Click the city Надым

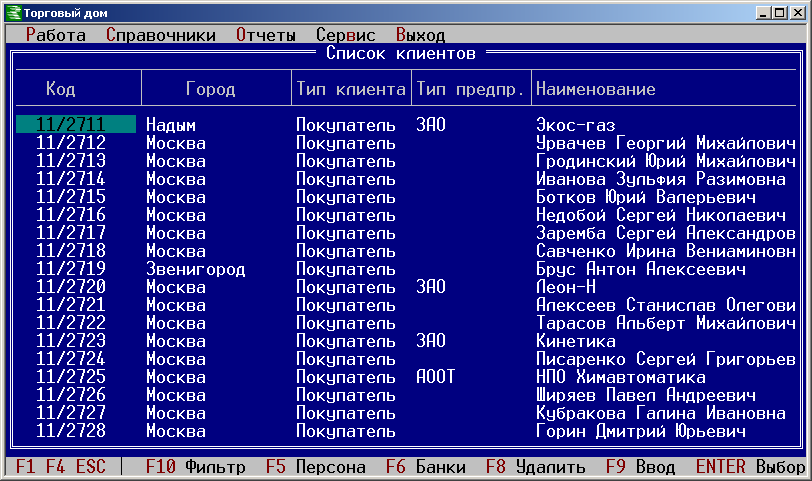pyautogui.click(x=171, y=125)
